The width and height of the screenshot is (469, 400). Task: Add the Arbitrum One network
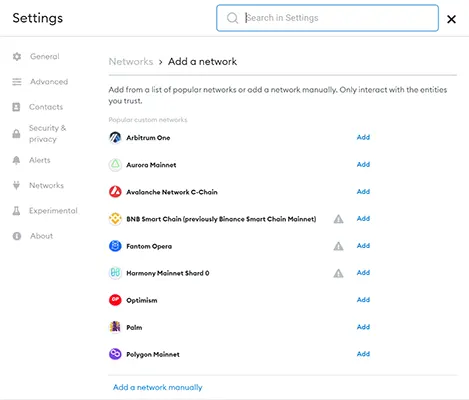[x=363, y=137]
